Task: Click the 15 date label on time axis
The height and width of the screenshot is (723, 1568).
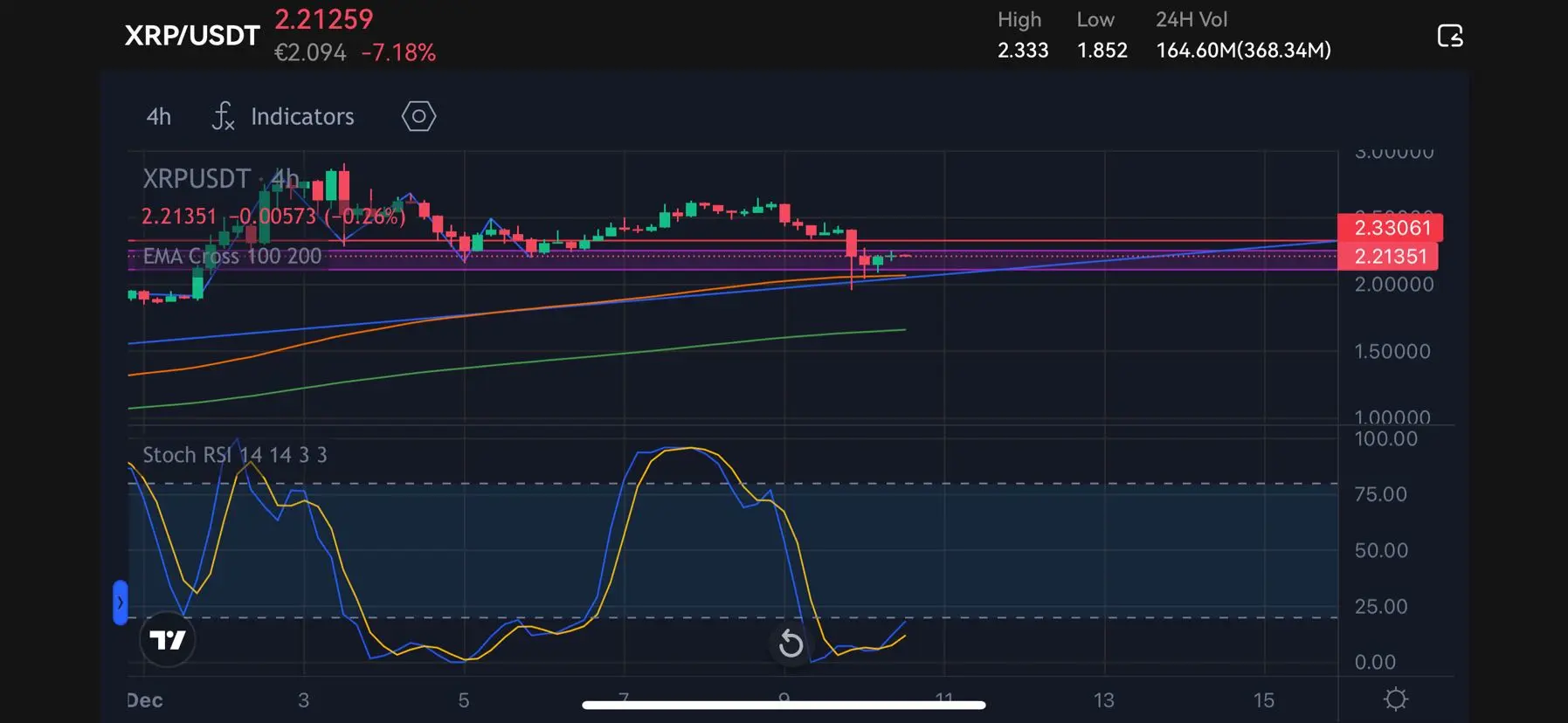Action: pos(1264,700)
